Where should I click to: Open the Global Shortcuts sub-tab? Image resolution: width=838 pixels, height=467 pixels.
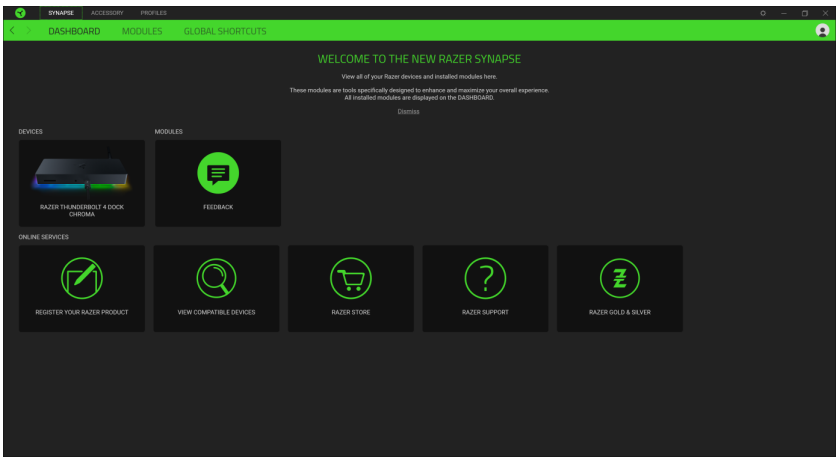[x=225, y=32]
